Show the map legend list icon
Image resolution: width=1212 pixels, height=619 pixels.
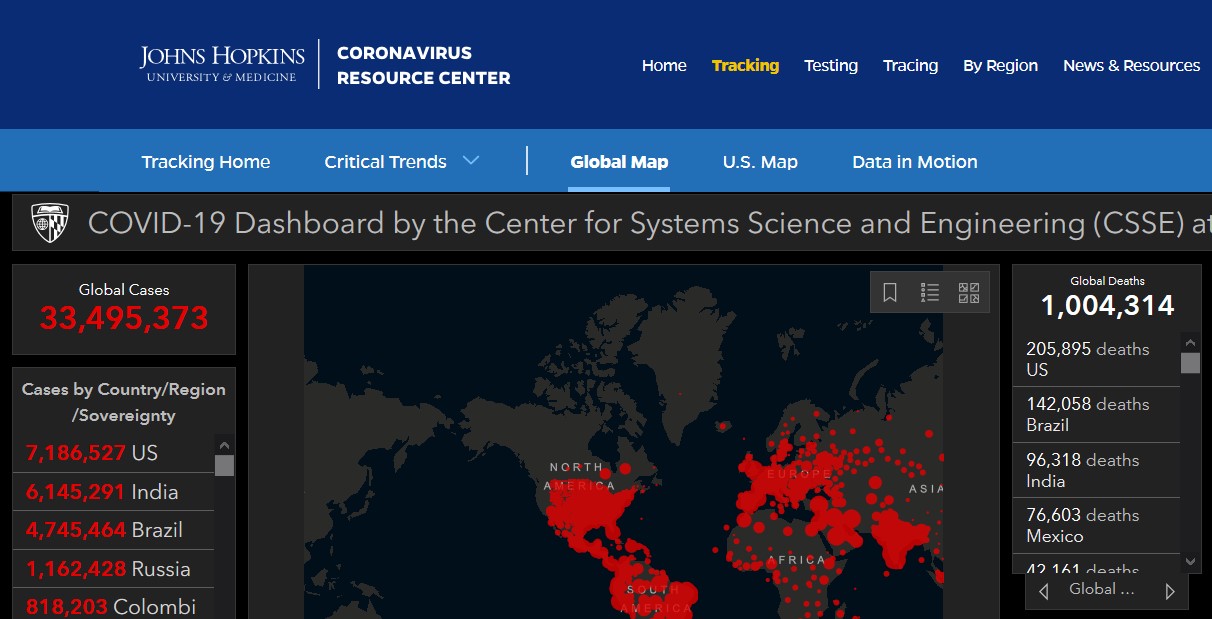pyautogui.click(x=930, y=292)
